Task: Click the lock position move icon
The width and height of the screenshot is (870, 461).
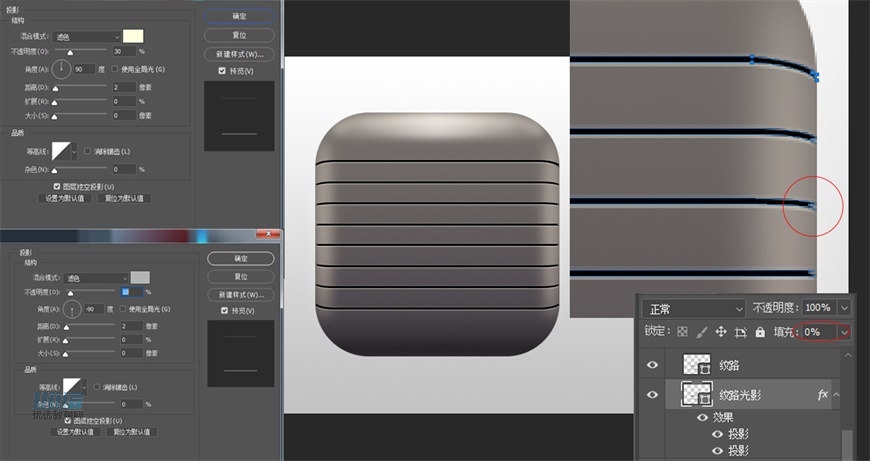Action: click(721, 332)
